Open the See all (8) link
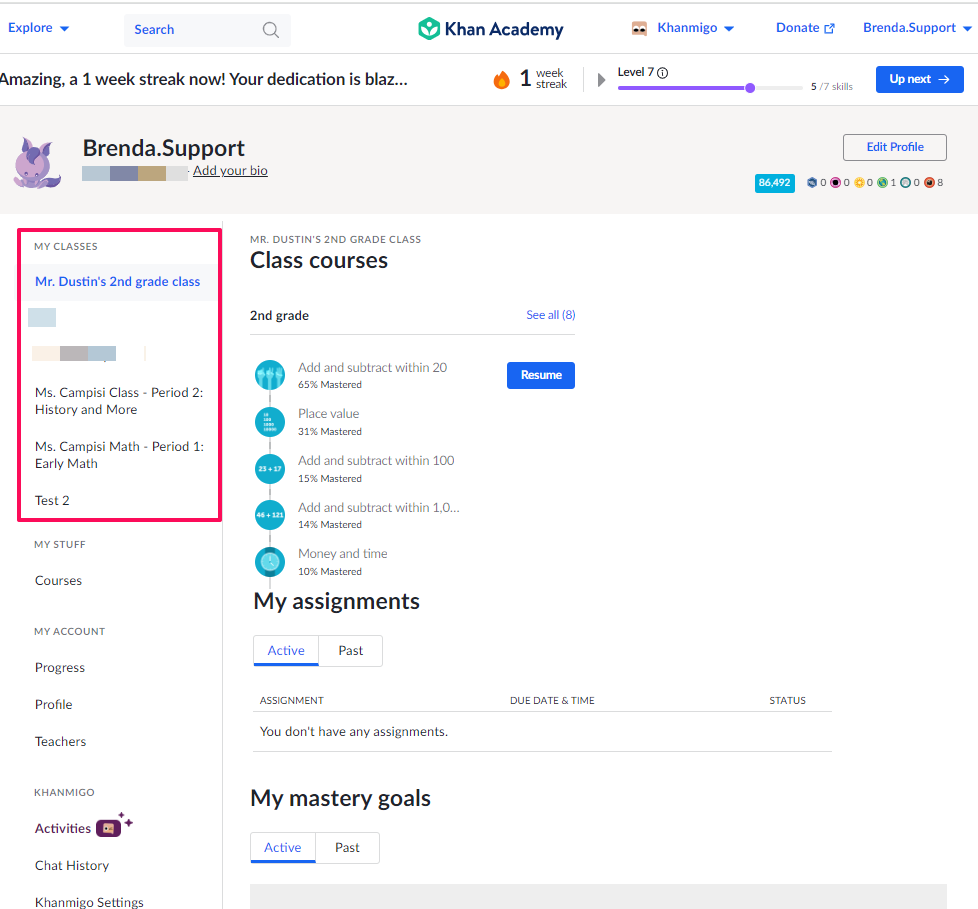Screen dimensions: 978x909 tap(550, 315)
